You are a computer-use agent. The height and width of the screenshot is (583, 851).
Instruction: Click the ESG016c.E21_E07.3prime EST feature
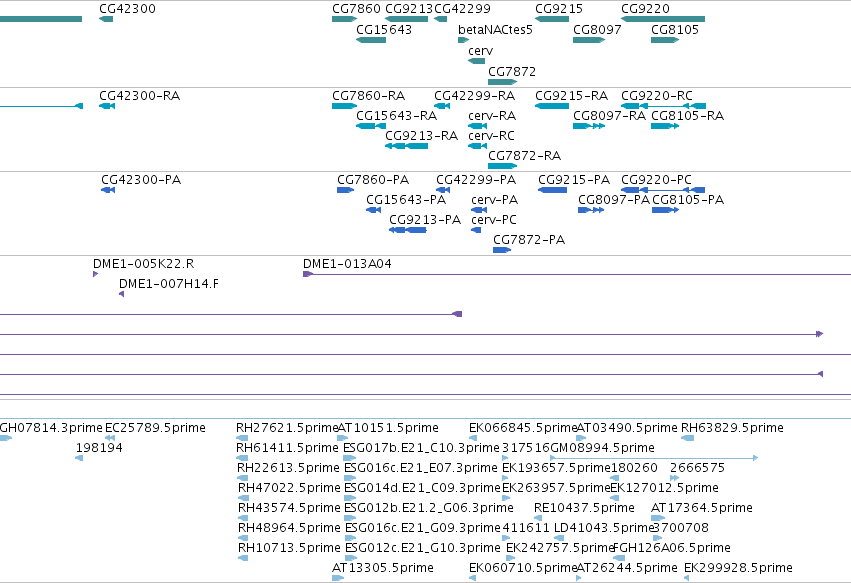point(350,478)
